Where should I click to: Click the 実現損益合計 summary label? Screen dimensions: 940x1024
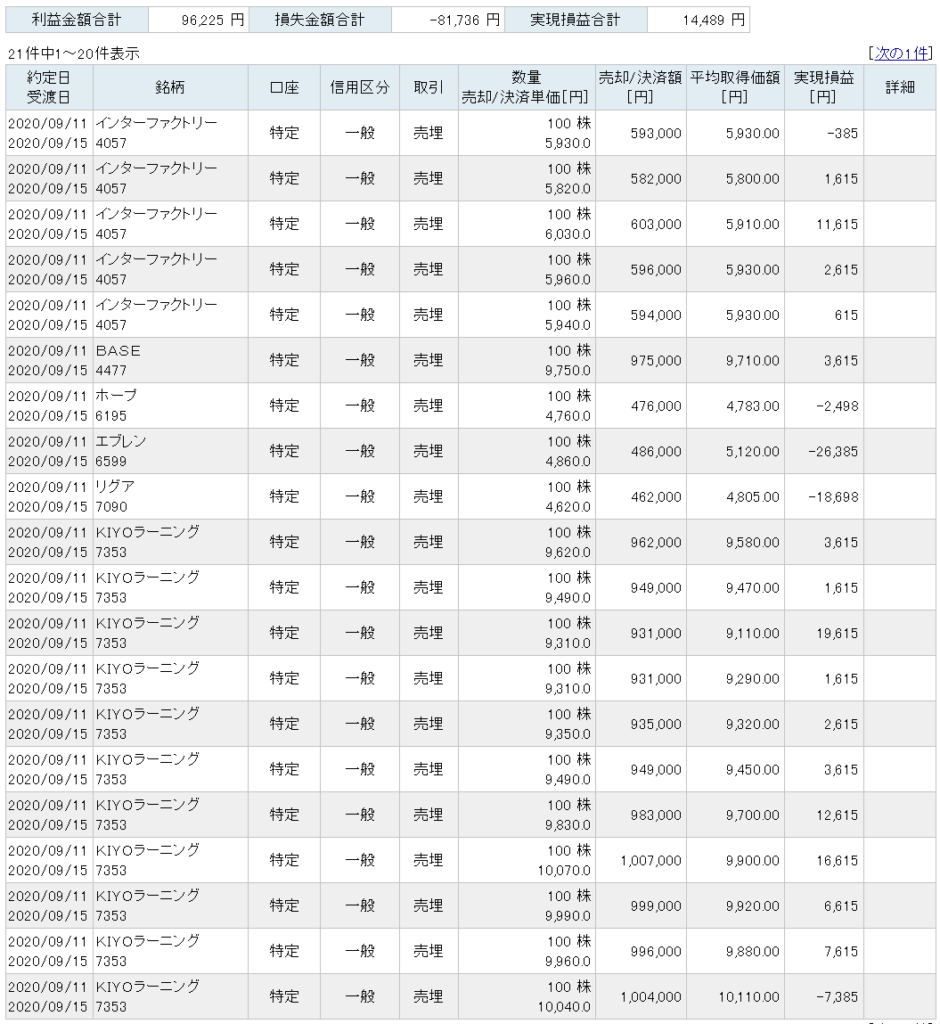pos(575,20)
